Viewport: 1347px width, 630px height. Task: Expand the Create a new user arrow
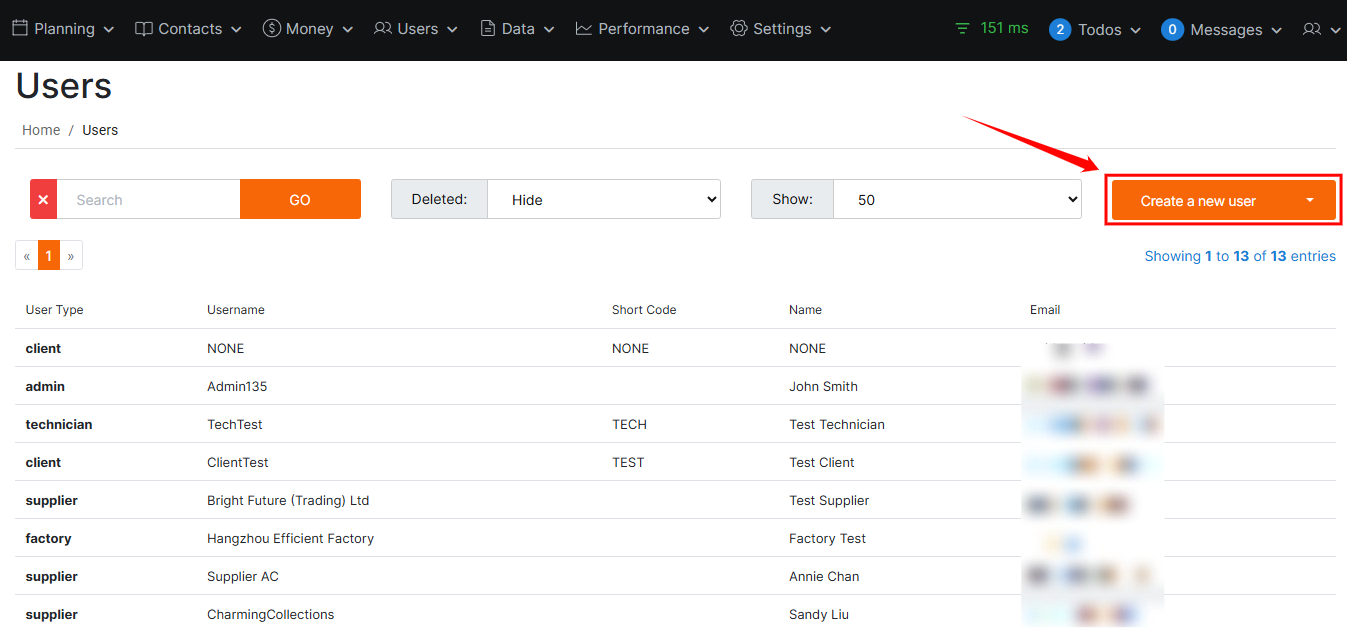click(1310, 200)
